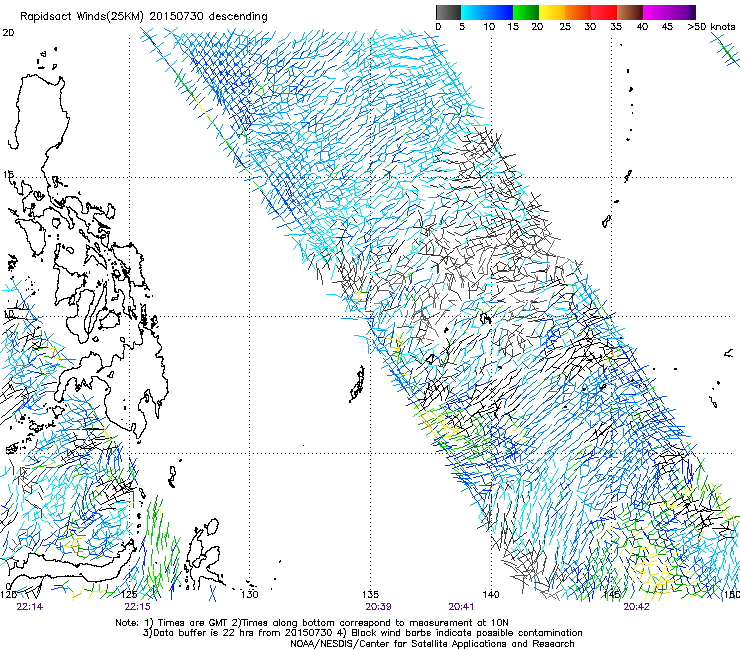The height and width of the screenshot is (650, 740).
Task: Click the purple time stamp '20:42'
Action: (636, 607)
